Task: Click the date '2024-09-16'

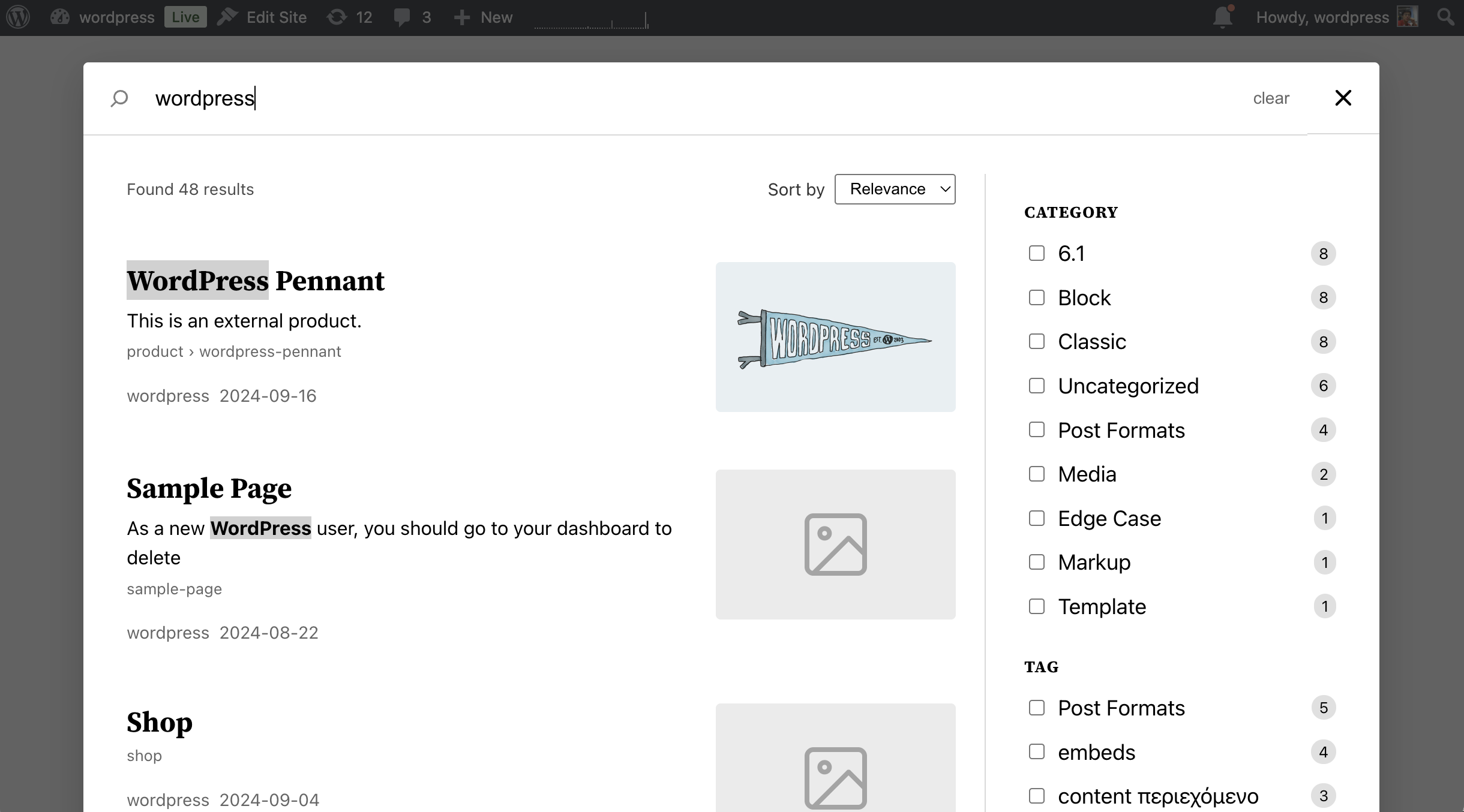Action: tap(268, 396)
